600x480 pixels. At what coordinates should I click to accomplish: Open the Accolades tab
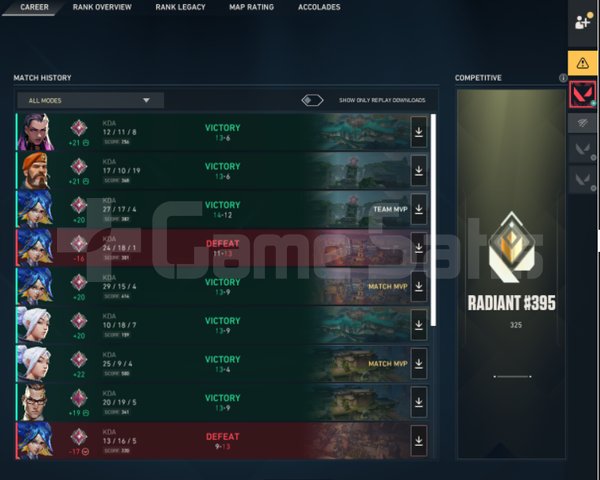pos(319,7)
